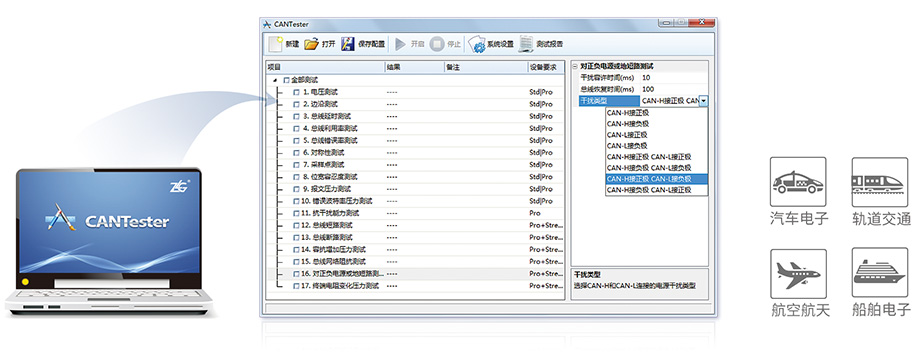This screenshot has width=919, height=361.
Task: Select row 12. 总线短路测试
Action: tap(415, 226)
